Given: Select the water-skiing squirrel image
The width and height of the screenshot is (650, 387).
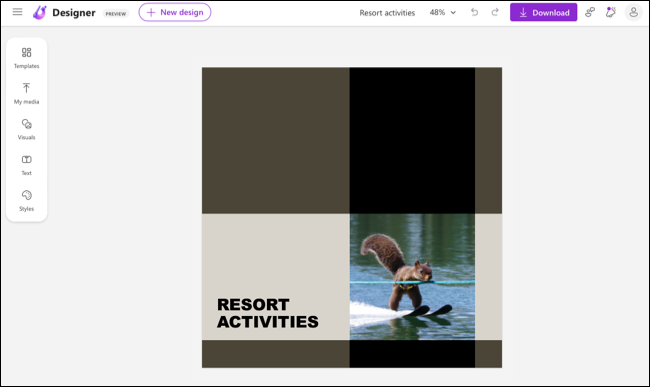Looking at the screenshot, I should point(412,277).
